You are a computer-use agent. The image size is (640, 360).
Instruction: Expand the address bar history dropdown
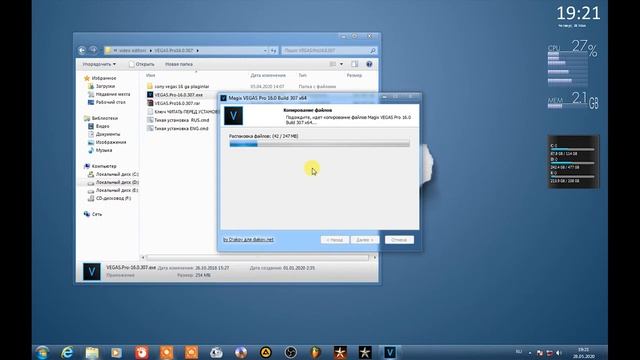click(x=265, y=51)
